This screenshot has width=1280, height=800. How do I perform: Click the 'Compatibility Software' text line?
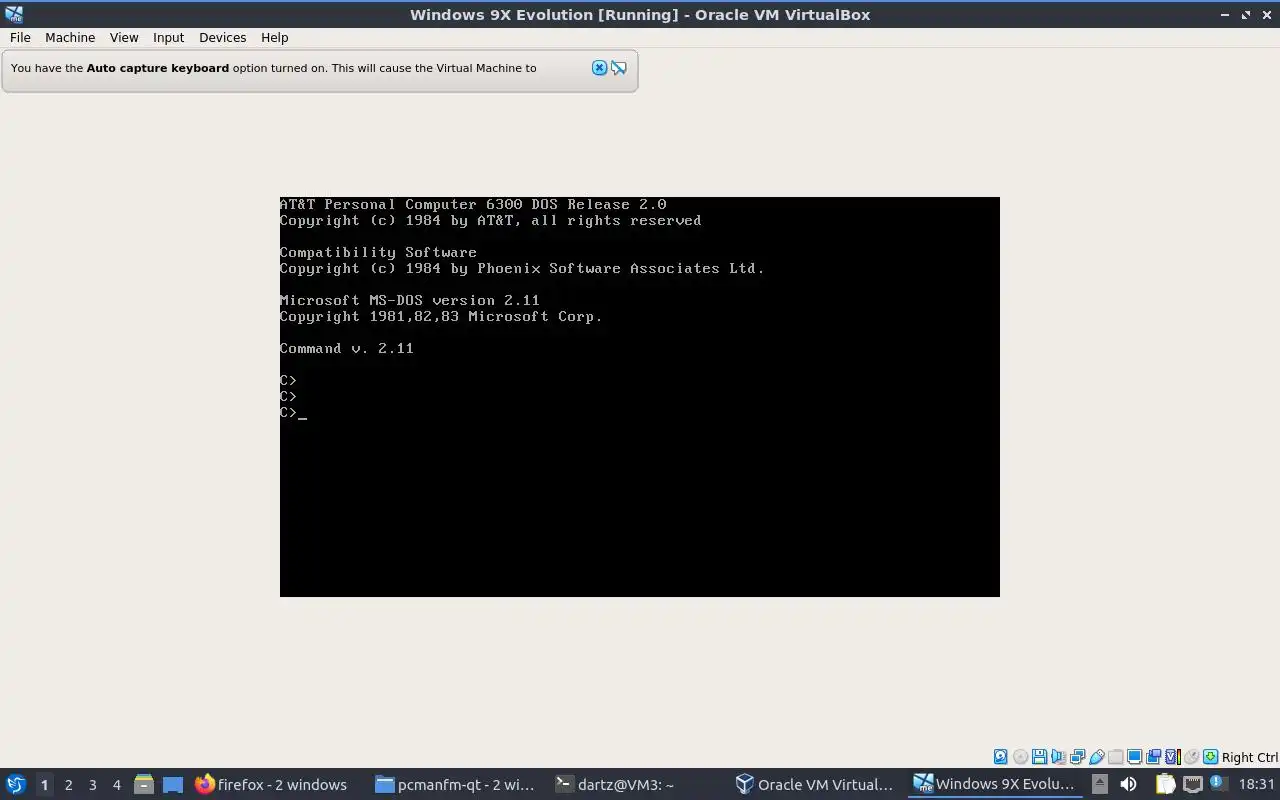pos(378,252)
